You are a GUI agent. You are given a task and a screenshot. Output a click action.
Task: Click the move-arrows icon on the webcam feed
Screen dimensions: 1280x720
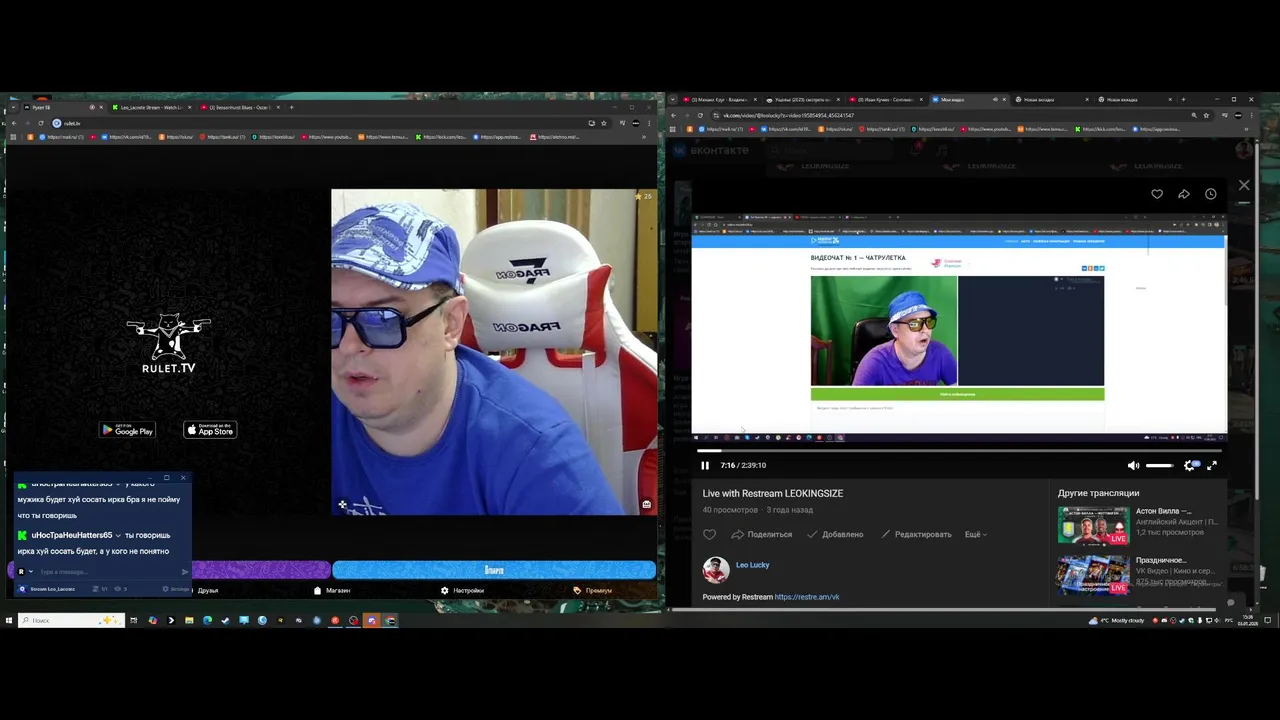pyautogui.click(x=342, y=505)
